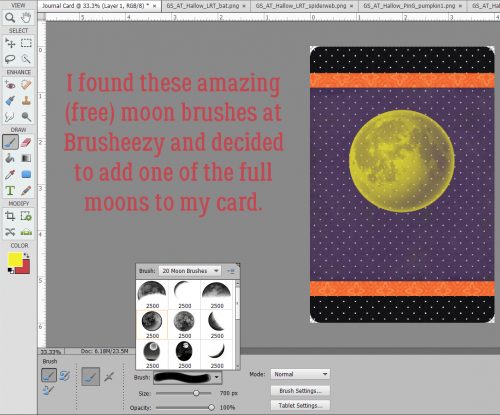Click the Opacity slider handle
Viewport: 500px width, 415px height.
[211, 407]
